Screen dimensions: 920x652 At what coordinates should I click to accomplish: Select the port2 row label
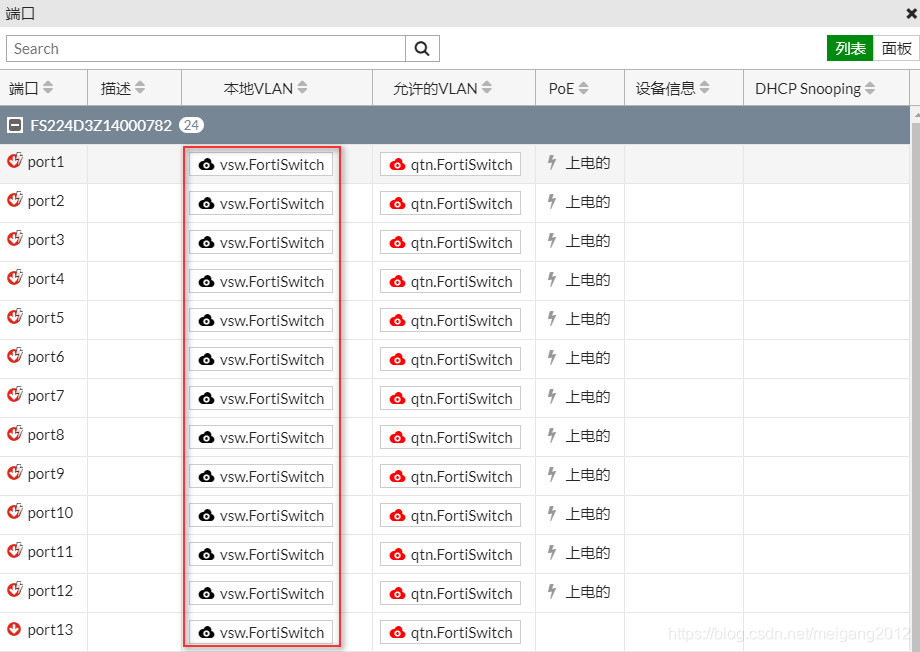[x=46, y=201]
